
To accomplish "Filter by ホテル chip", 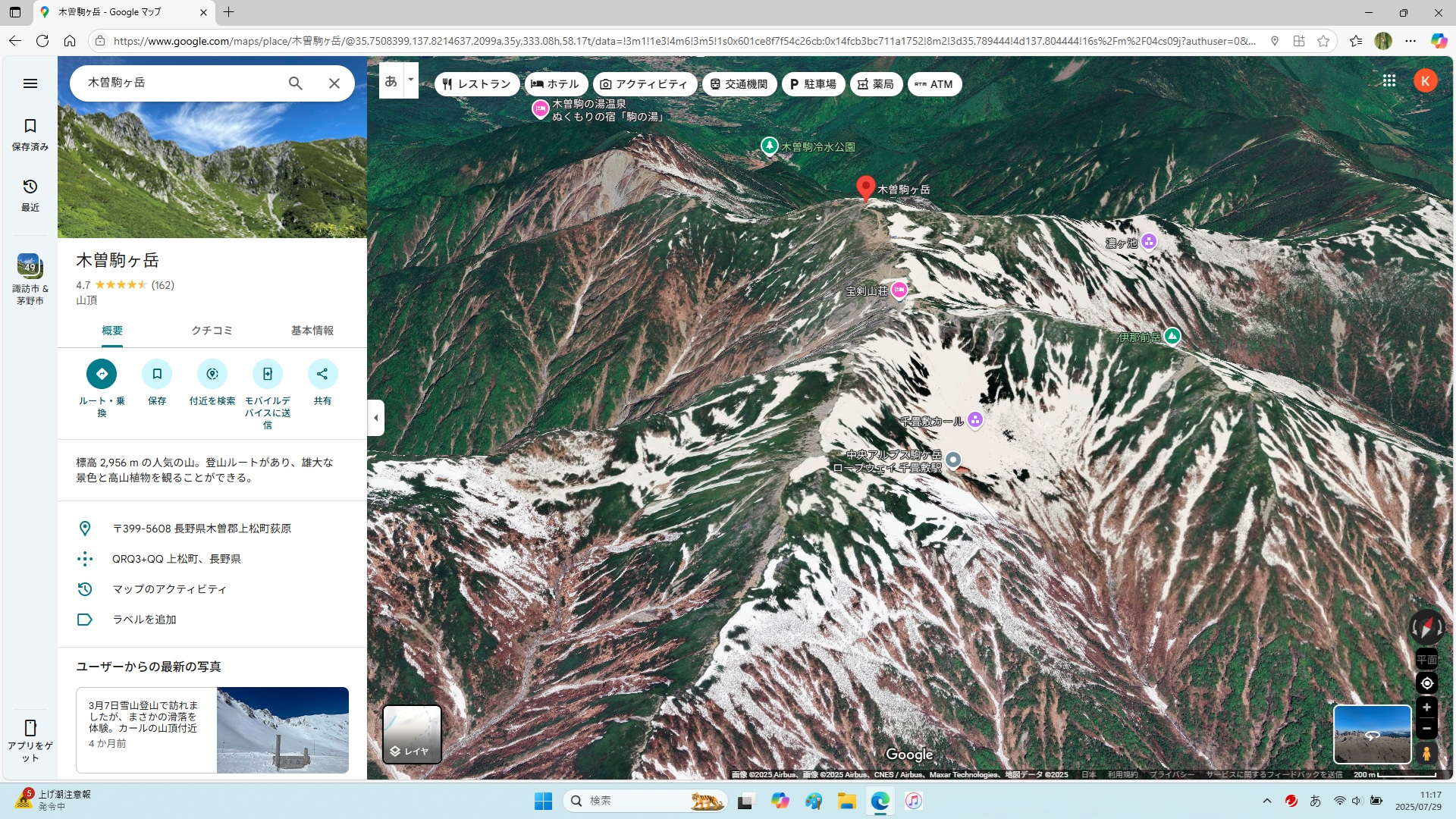I will (555, 84).
